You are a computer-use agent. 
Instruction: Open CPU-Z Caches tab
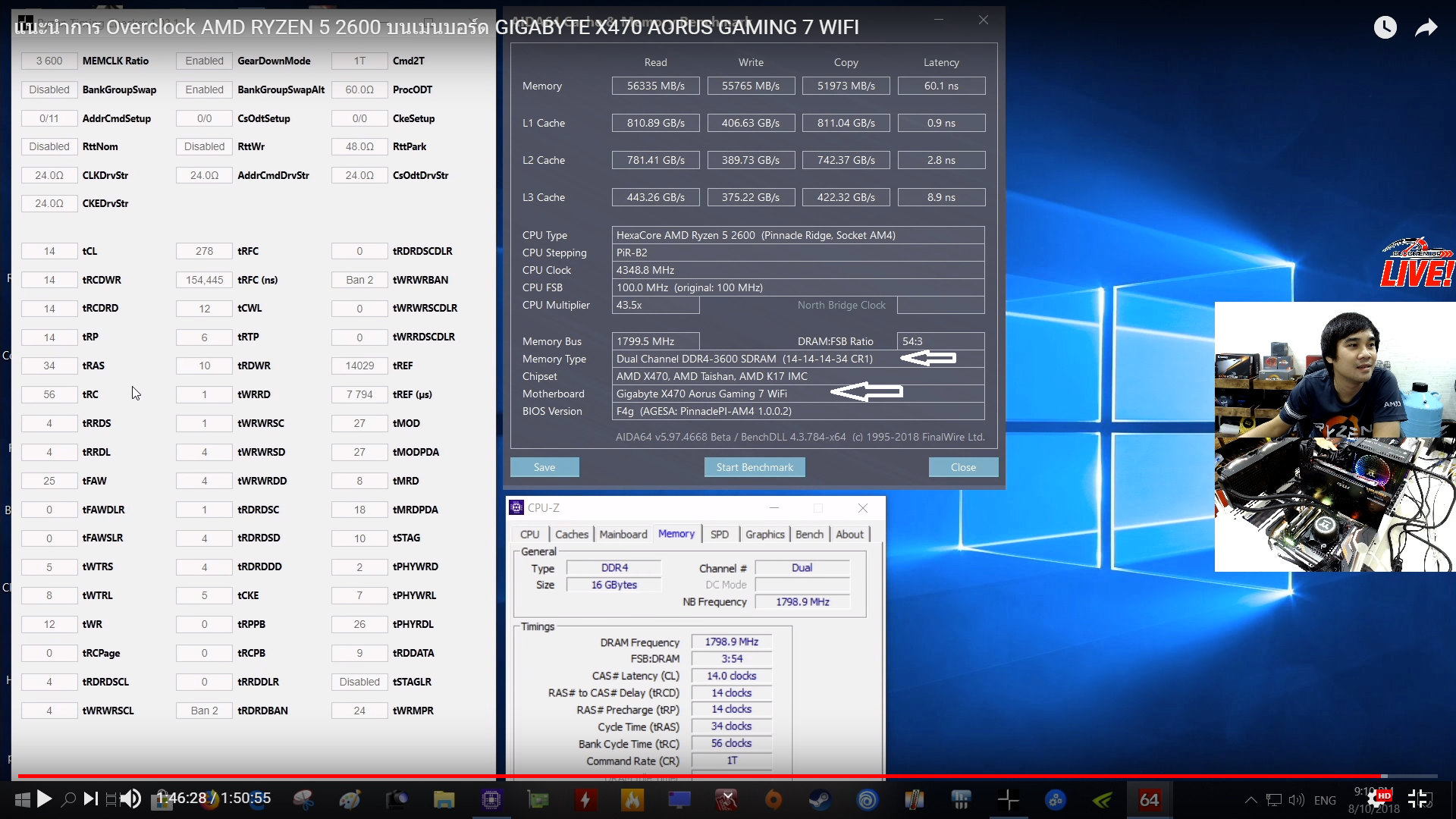[x=571, y=535]
